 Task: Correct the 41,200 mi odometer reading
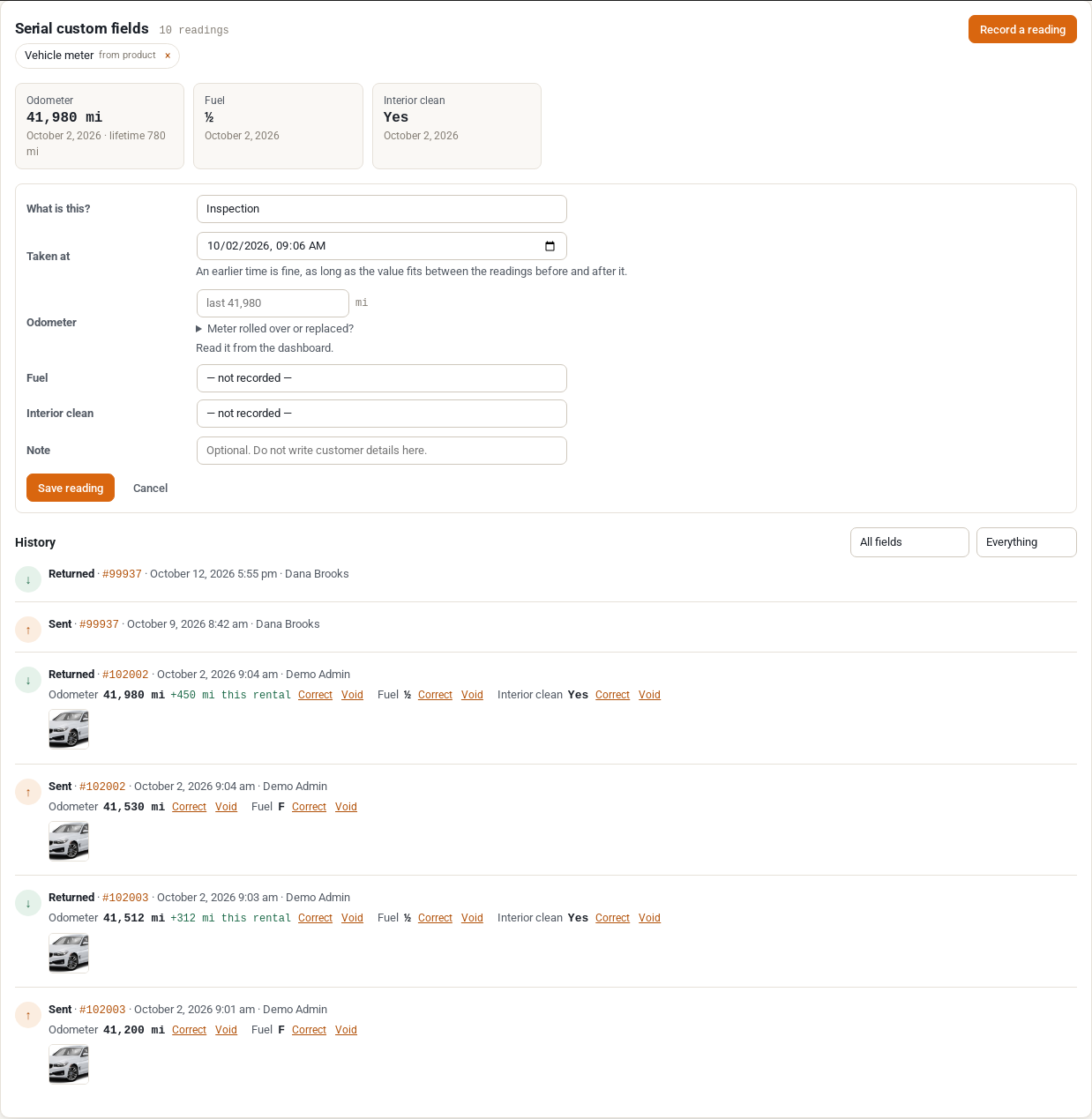coord(189,1030)
